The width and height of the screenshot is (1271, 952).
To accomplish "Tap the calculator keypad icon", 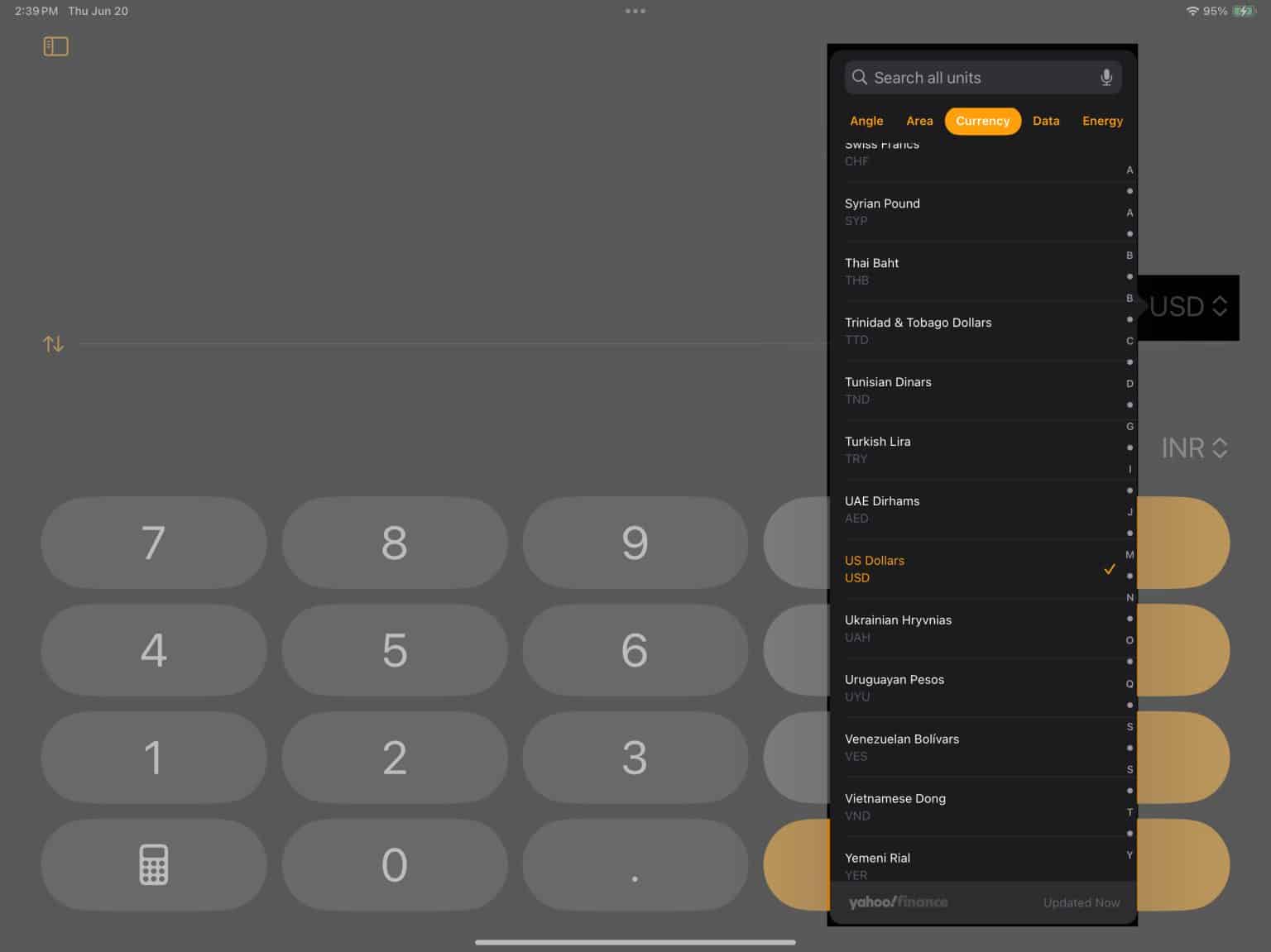I will [153, 865].
